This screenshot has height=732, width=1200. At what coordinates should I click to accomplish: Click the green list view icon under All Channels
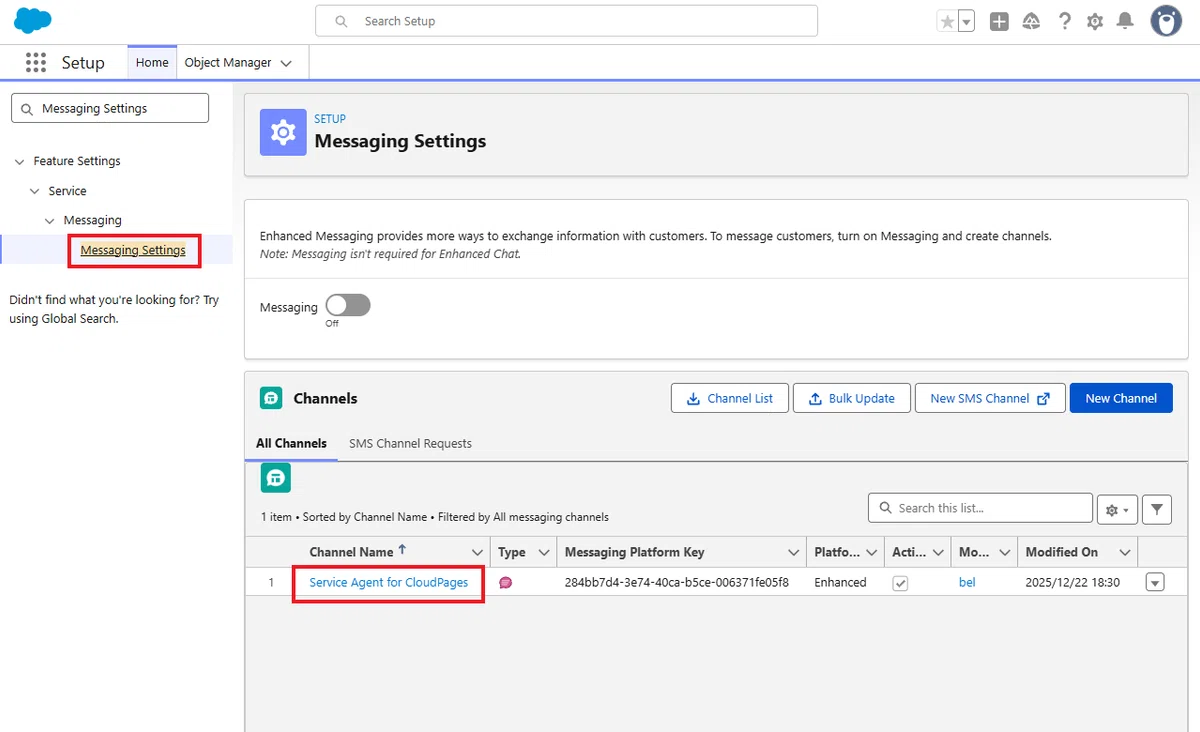(276, 477)
